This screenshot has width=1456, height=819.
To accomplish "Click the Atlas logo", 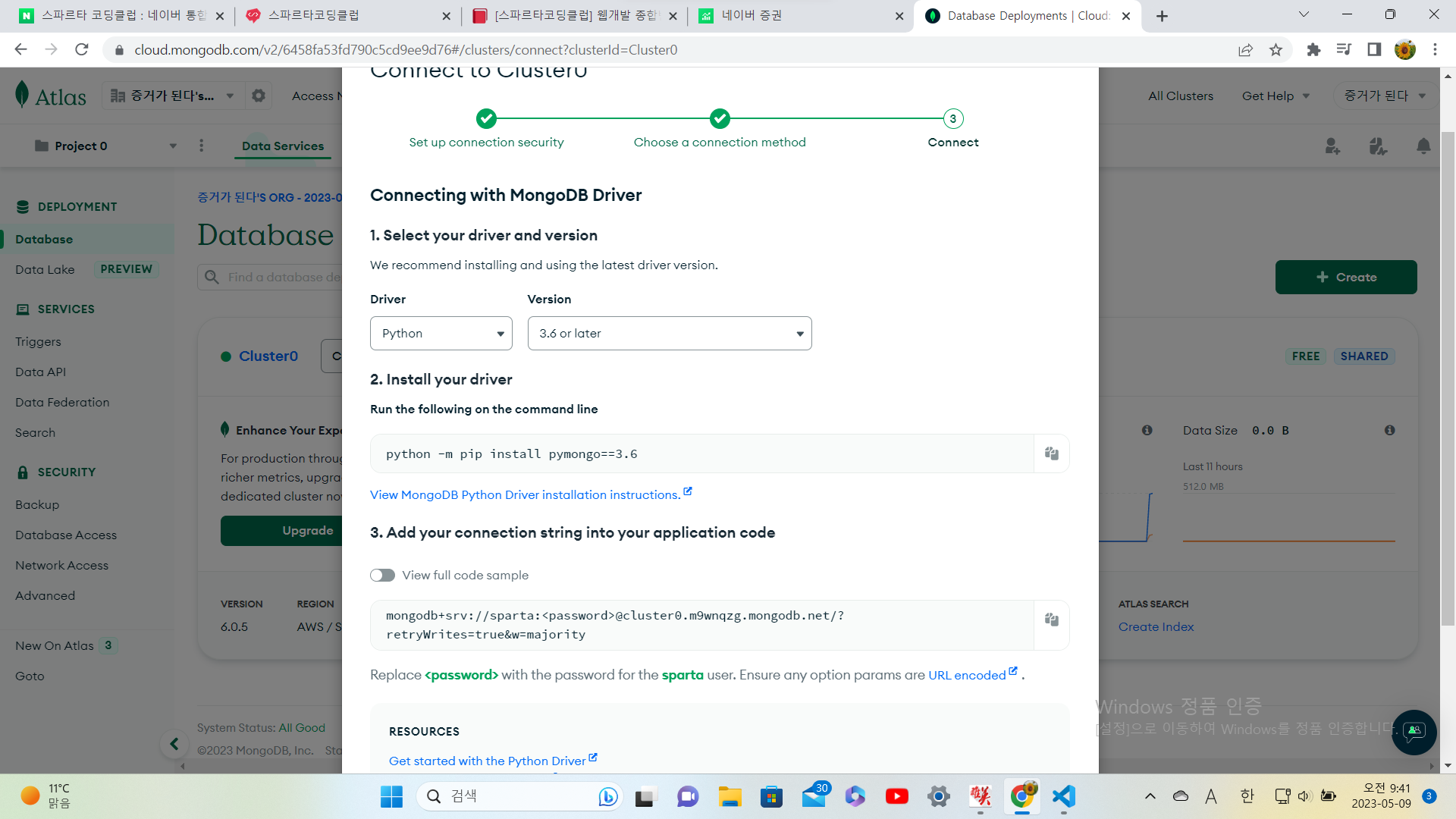I will tap(51, 96).
